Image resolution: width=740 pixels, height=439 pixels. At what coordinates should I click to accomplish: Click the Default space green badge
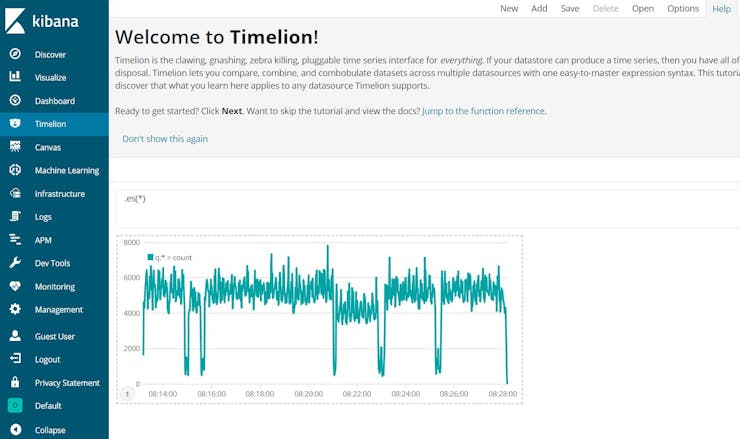pos(15,405)
